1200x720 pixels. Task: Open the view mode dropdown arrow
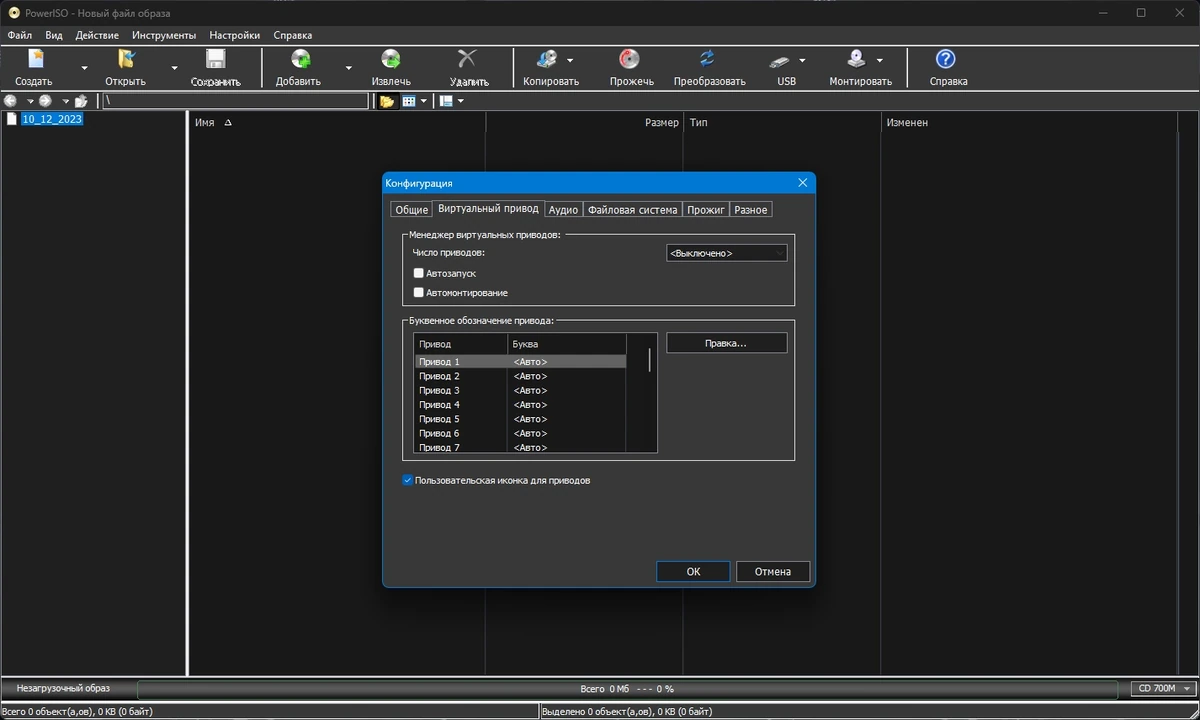424,101
